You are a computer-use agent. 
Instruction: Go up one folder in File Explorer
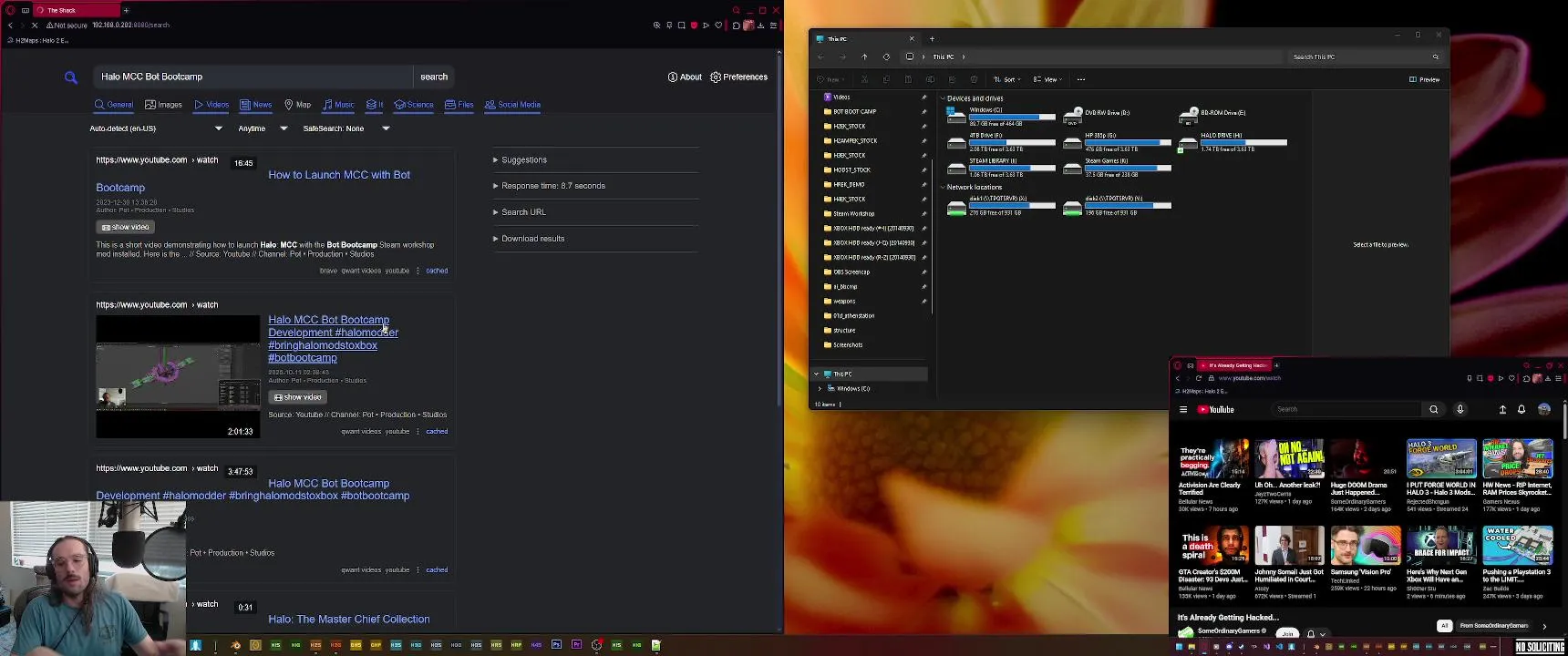tap(864, 56)
